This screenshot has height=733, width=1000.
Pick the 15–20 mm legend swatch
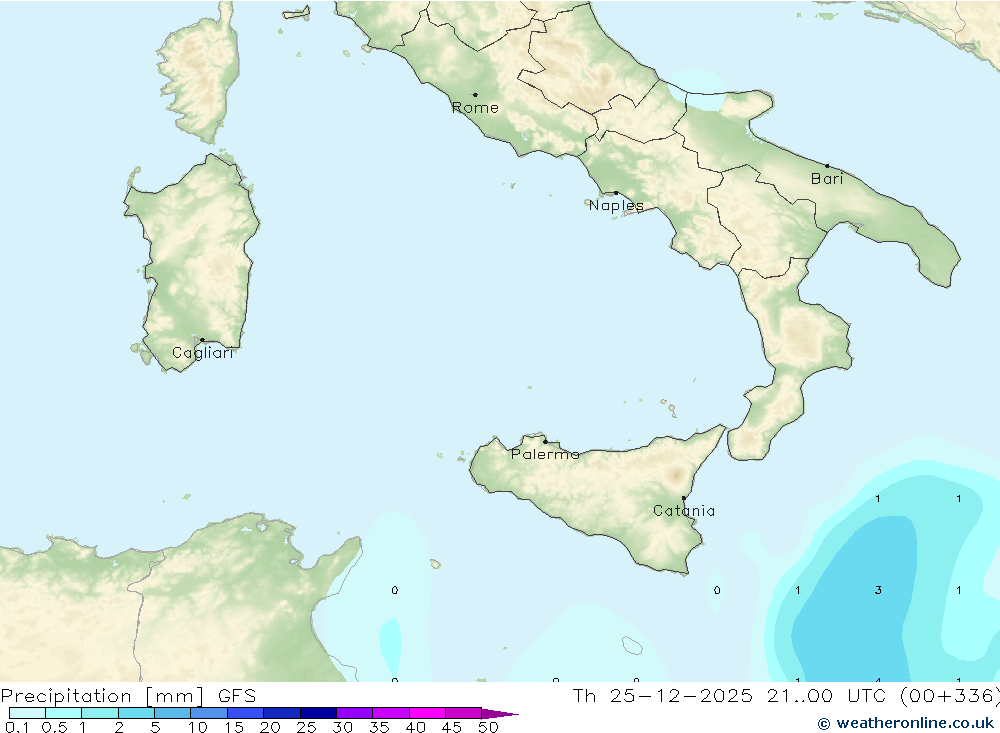(246, 713)
